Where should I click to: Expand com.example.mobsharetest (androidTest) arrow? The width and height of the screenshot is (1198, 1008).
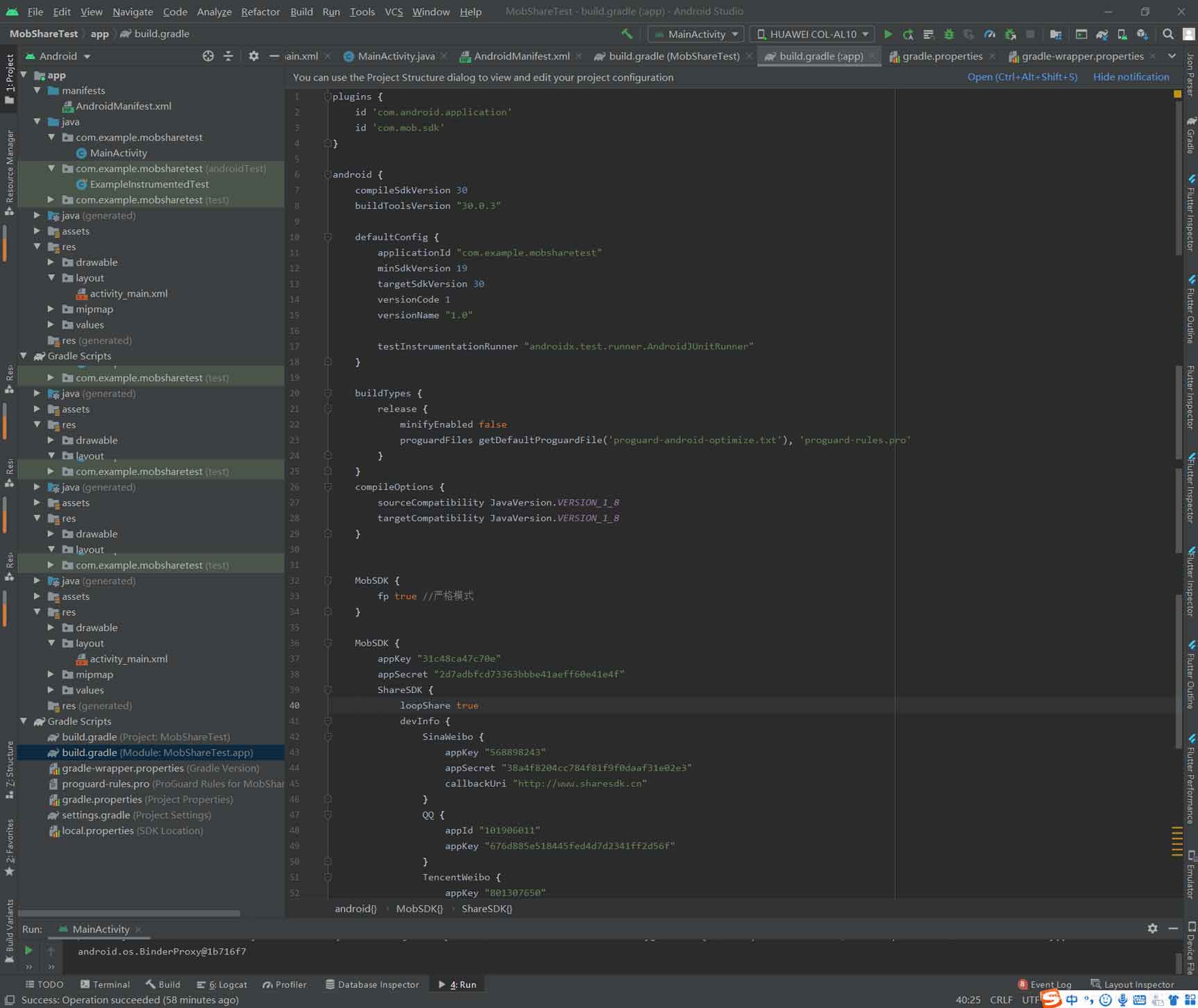click(x=51, y=168)
